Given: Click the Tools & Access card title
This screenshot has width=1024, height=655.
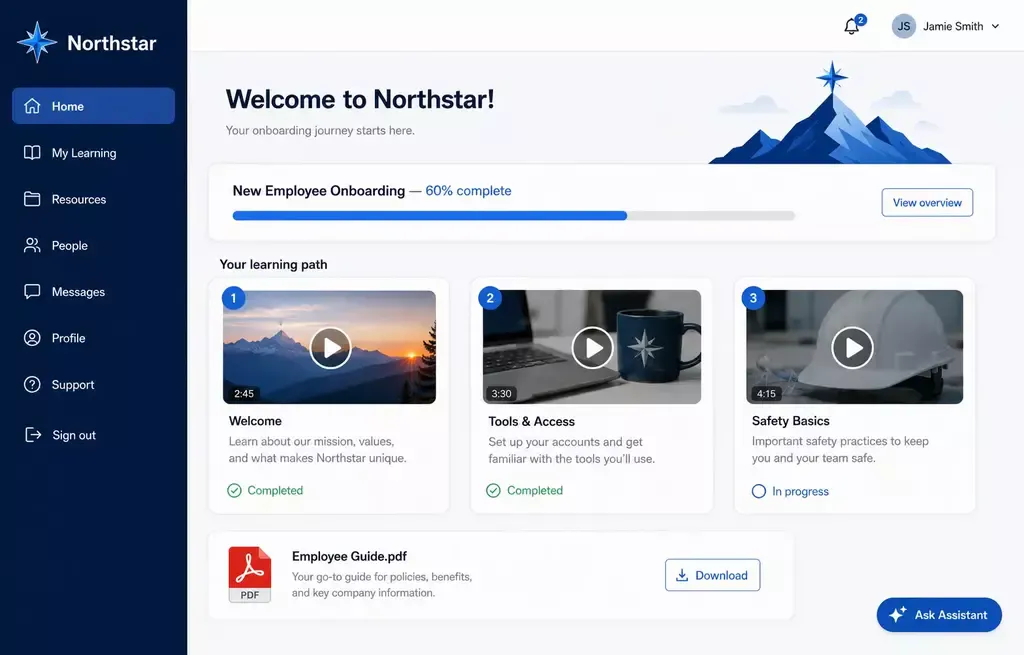Looking at the screenshot, I should pyautogui.click(x=531, y=421).
